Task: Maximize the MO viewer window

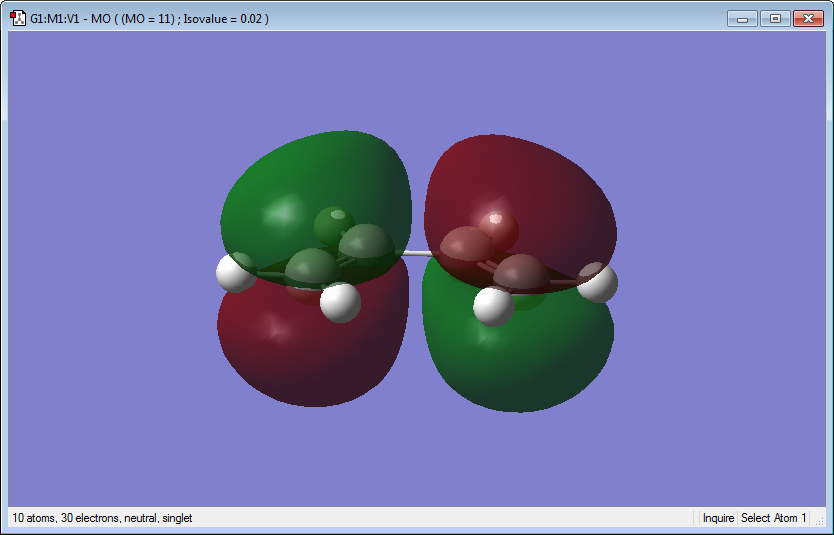Action: tap(775, 19)
